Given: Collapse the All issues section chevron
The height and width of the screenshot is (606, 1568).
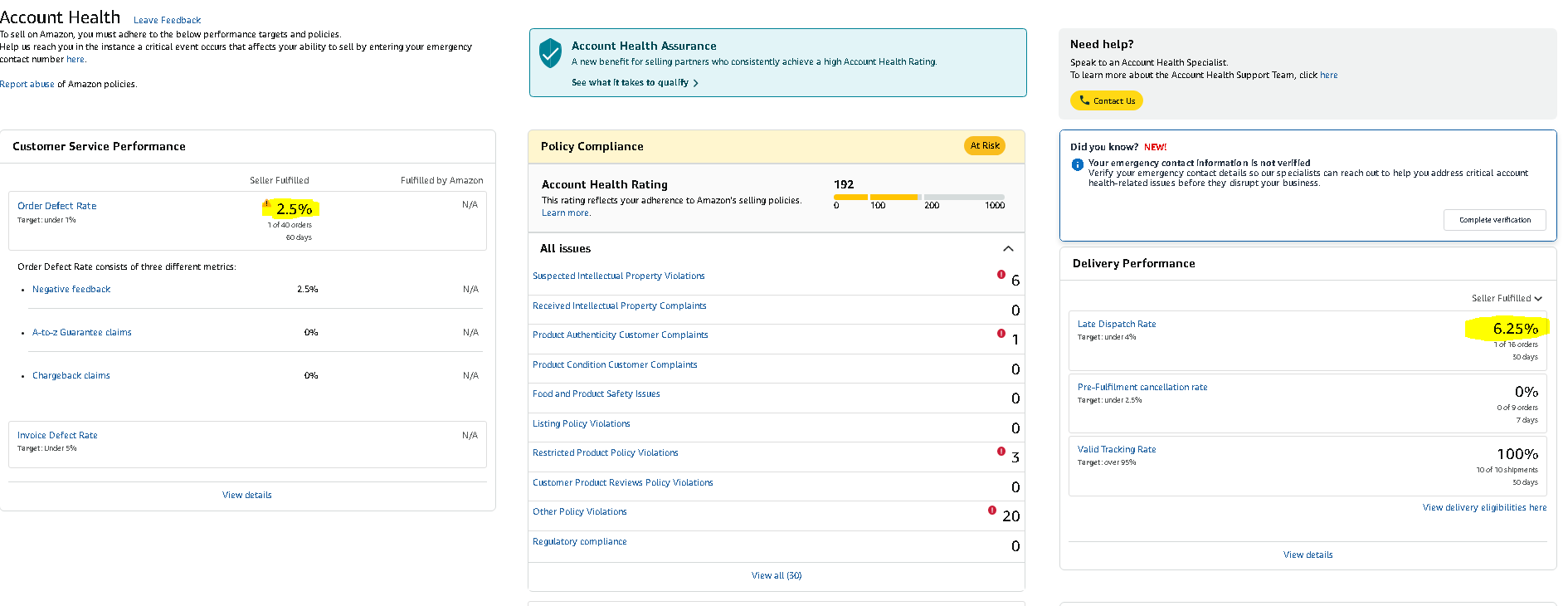Looking at the screenshot, I should [x=1008, y=249].
